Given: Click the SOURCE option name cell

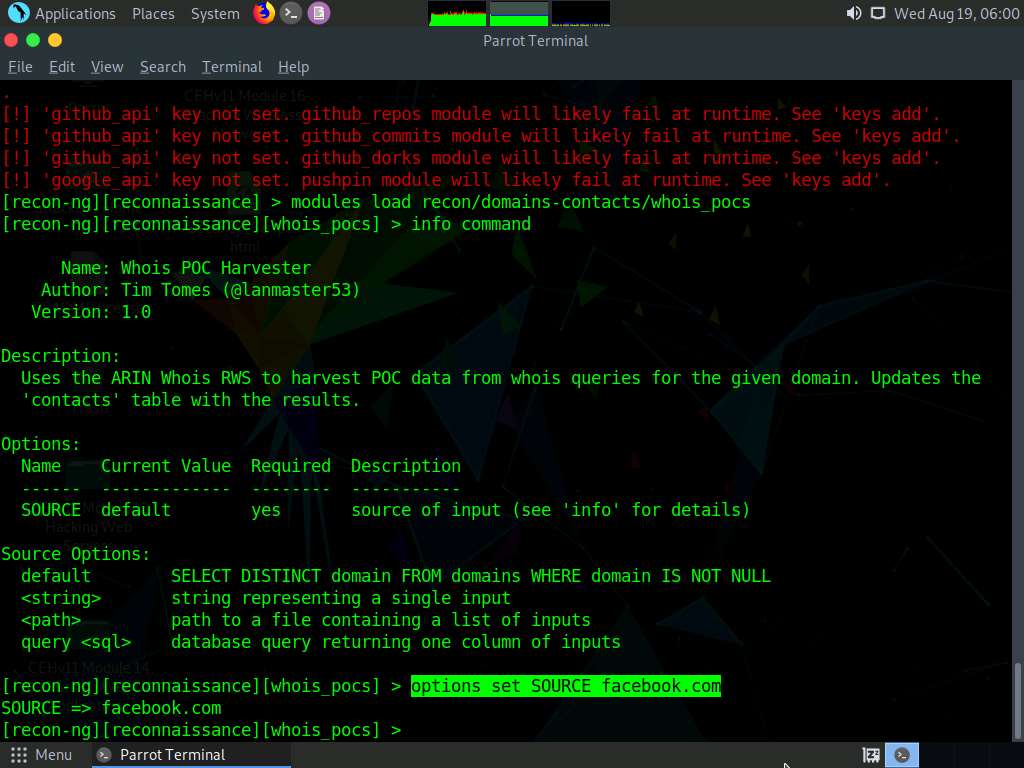Looking at the screenshot, I should 51,510.
